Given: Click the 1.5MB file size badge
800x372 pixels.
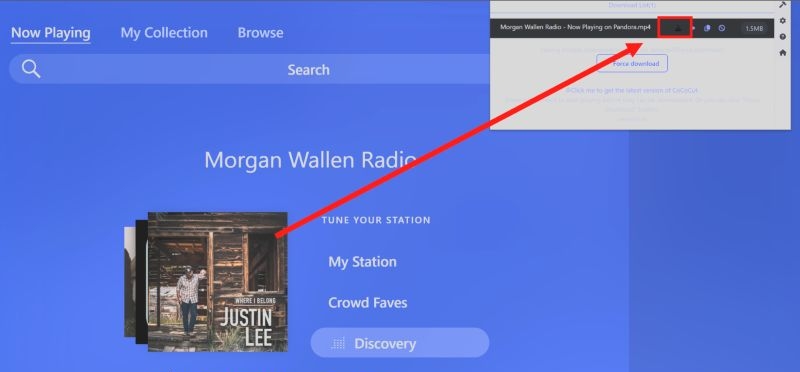Looking at the screenshot, I should coord(754,29).
